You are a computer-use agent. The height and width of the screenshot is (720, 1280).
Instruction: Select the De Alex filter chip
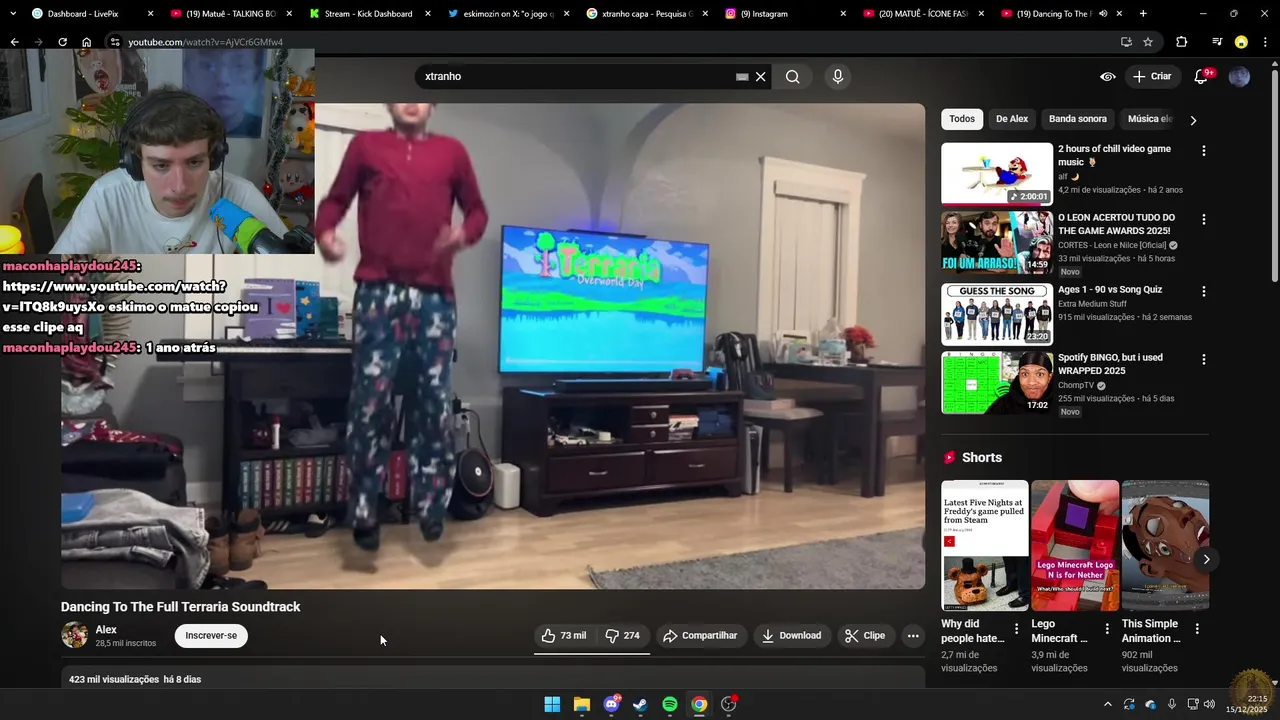point(1012,119)
